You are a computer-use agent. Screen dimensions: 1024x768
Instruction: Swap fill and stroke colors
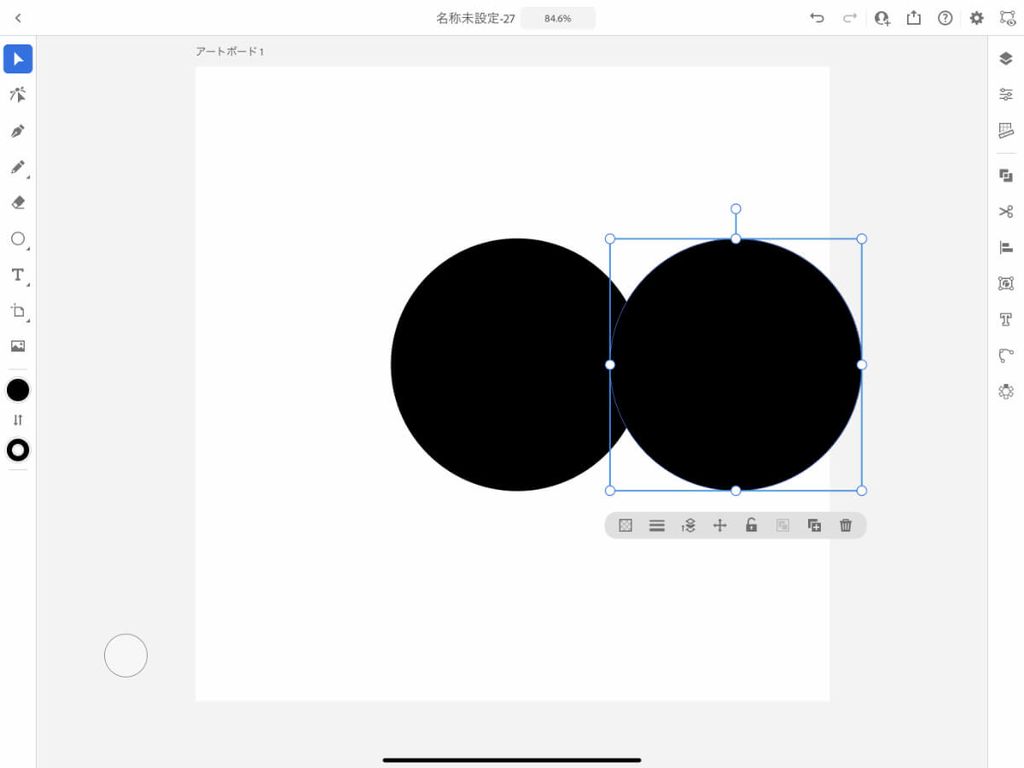[18, 420]
